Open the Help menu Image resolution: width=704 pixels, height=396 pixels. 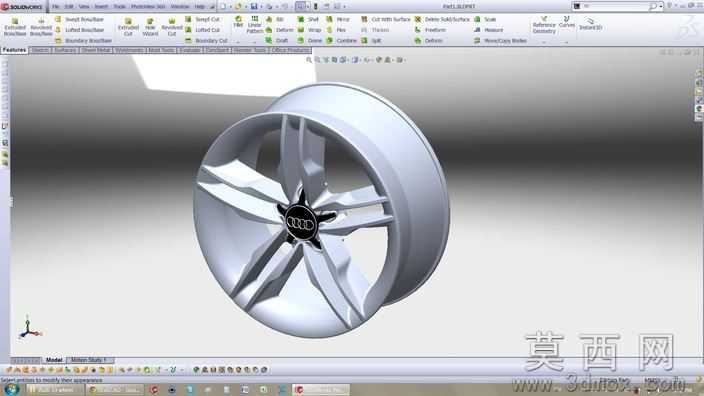click(x=199, y=6)
